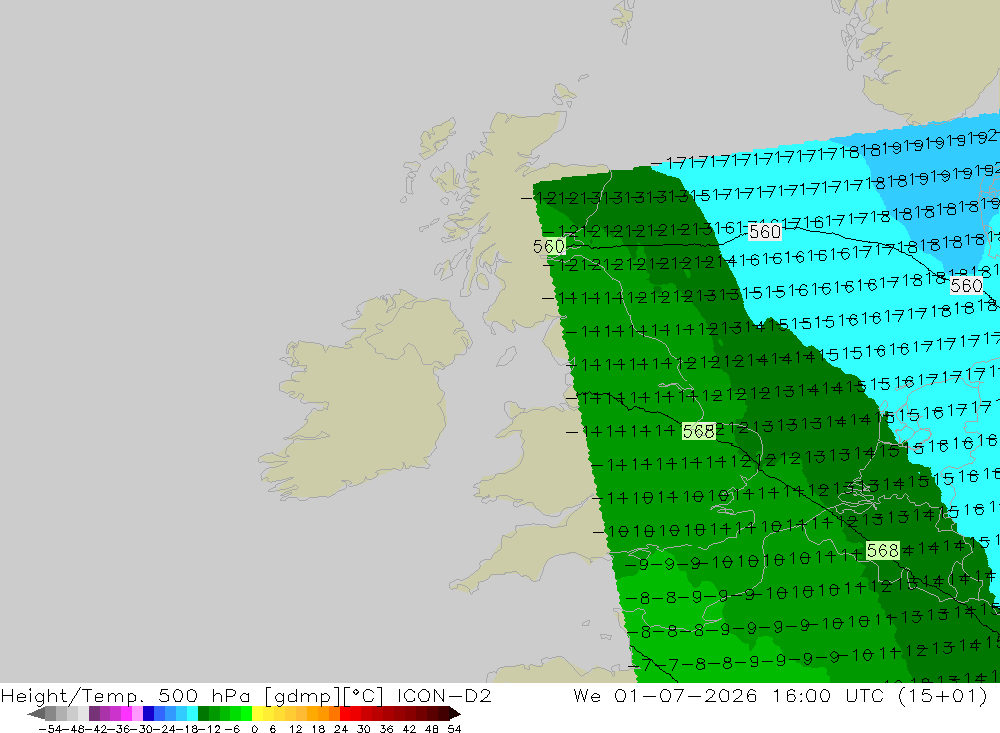Click the '[°C]' unit text

(364, 696)
